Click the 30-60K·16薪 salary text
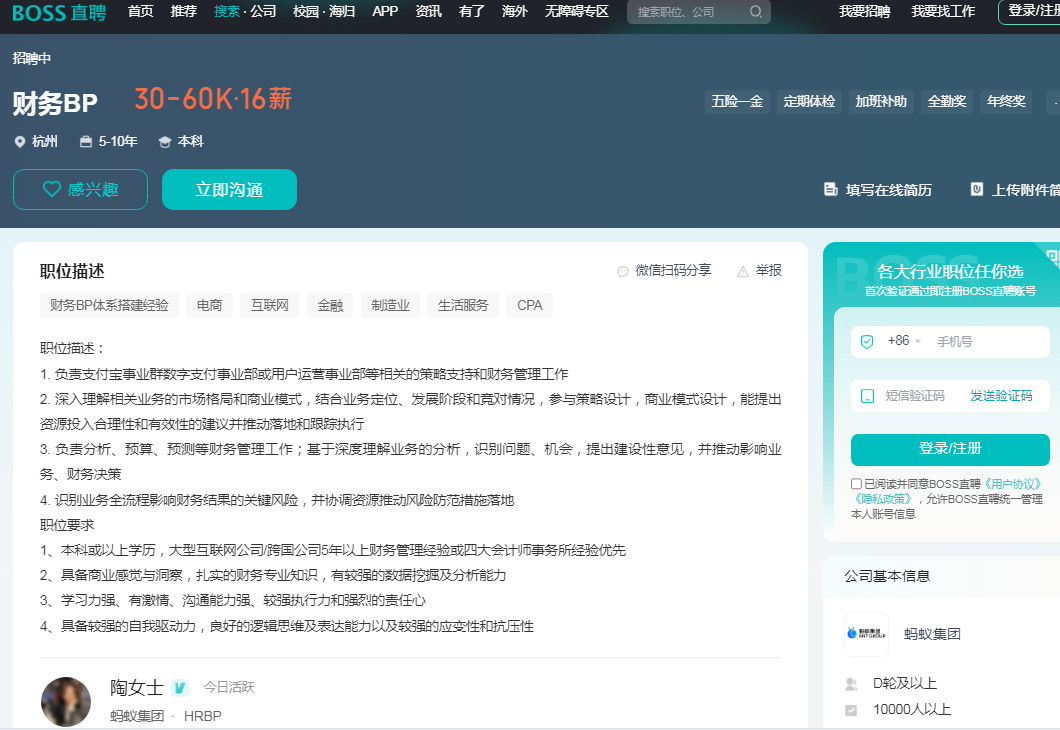 point(213,99)
